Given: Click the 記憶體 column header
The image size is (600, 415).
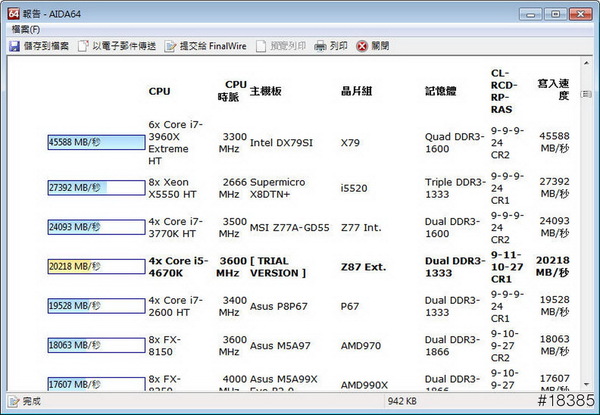Looking at the screenshot, I should pyautogui.click(x=441, y=92).
